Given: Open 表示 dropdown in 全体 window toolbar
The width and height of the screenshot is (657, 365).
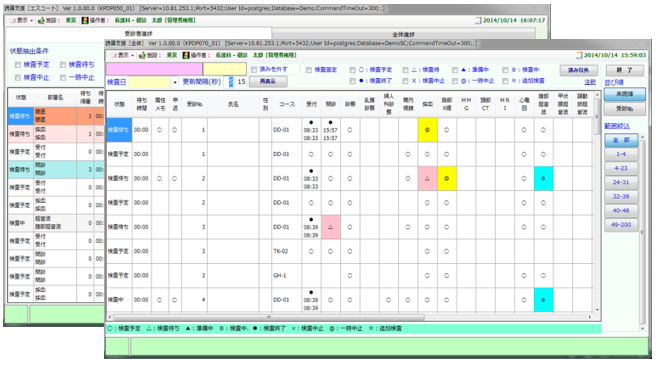Looking at the screenshot, I should [123, 55].
